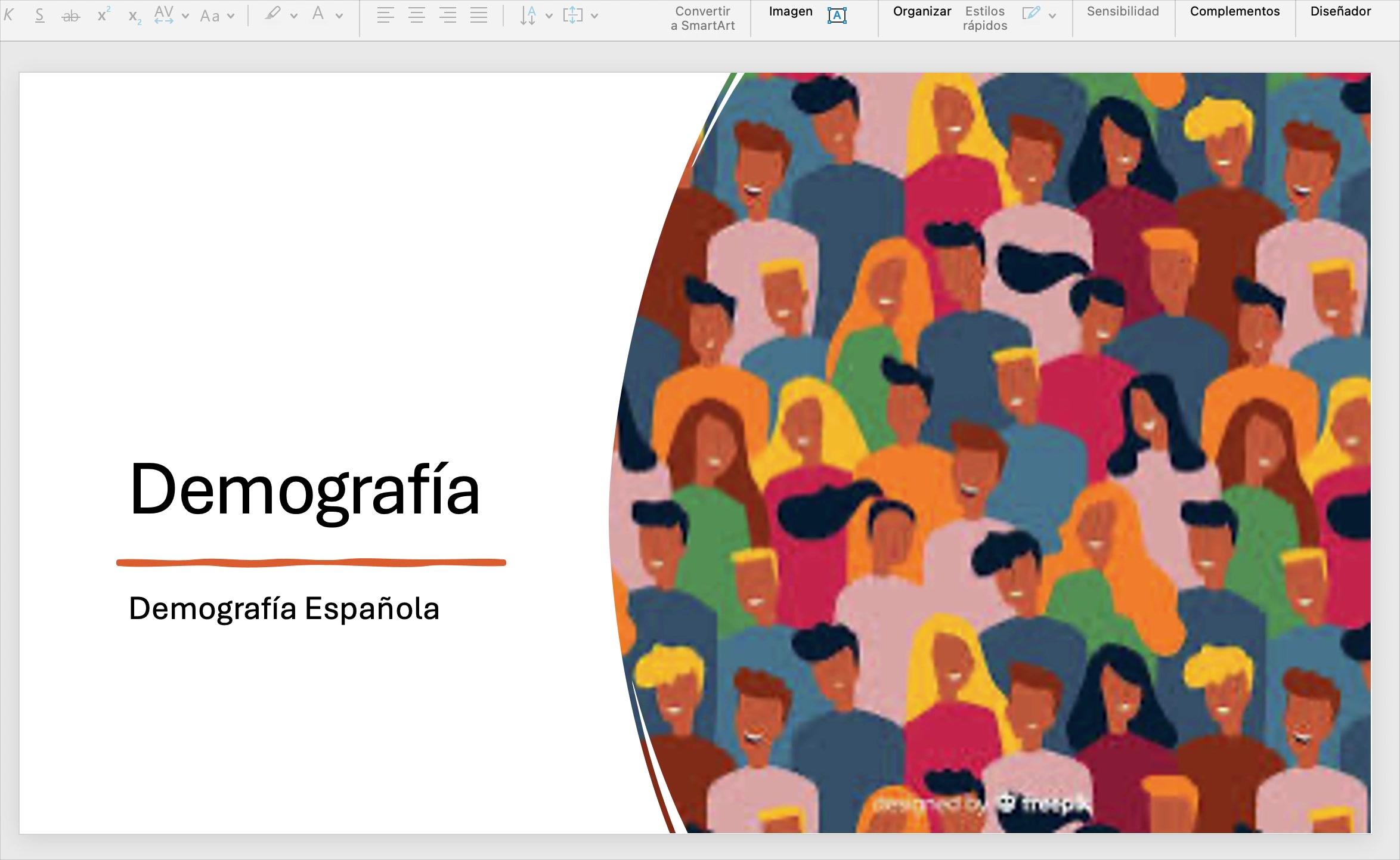Justify the paragraph text
This screenshot has width=1400, height=860.
pyautogui.click(x=479, y=16)
